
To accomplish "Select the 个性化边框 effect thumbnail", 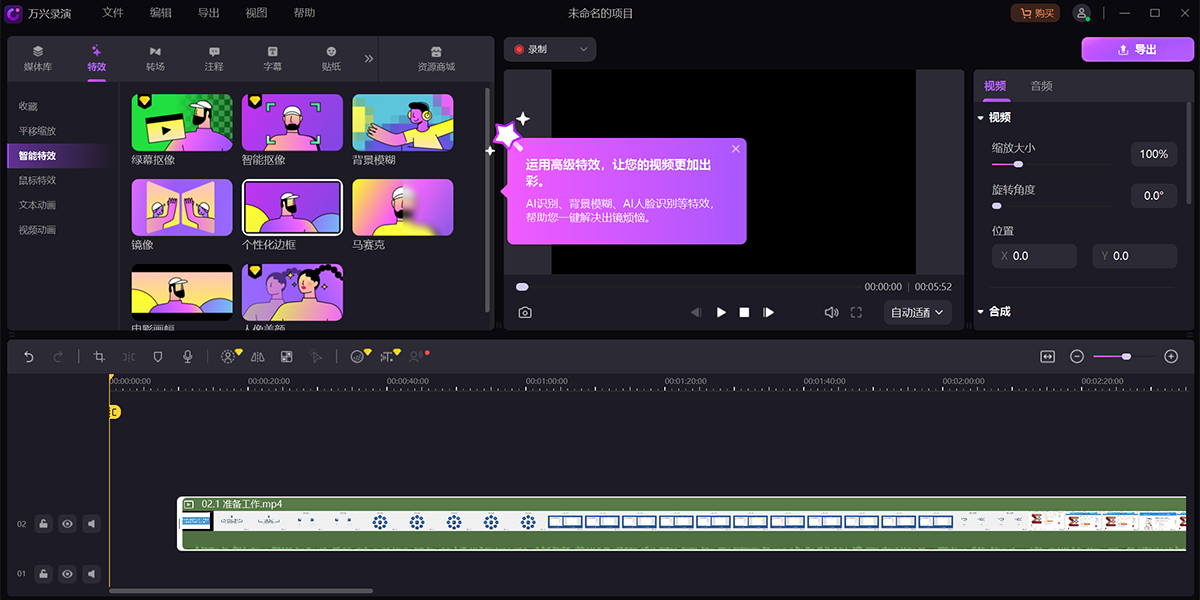I will tap(292, 207).
